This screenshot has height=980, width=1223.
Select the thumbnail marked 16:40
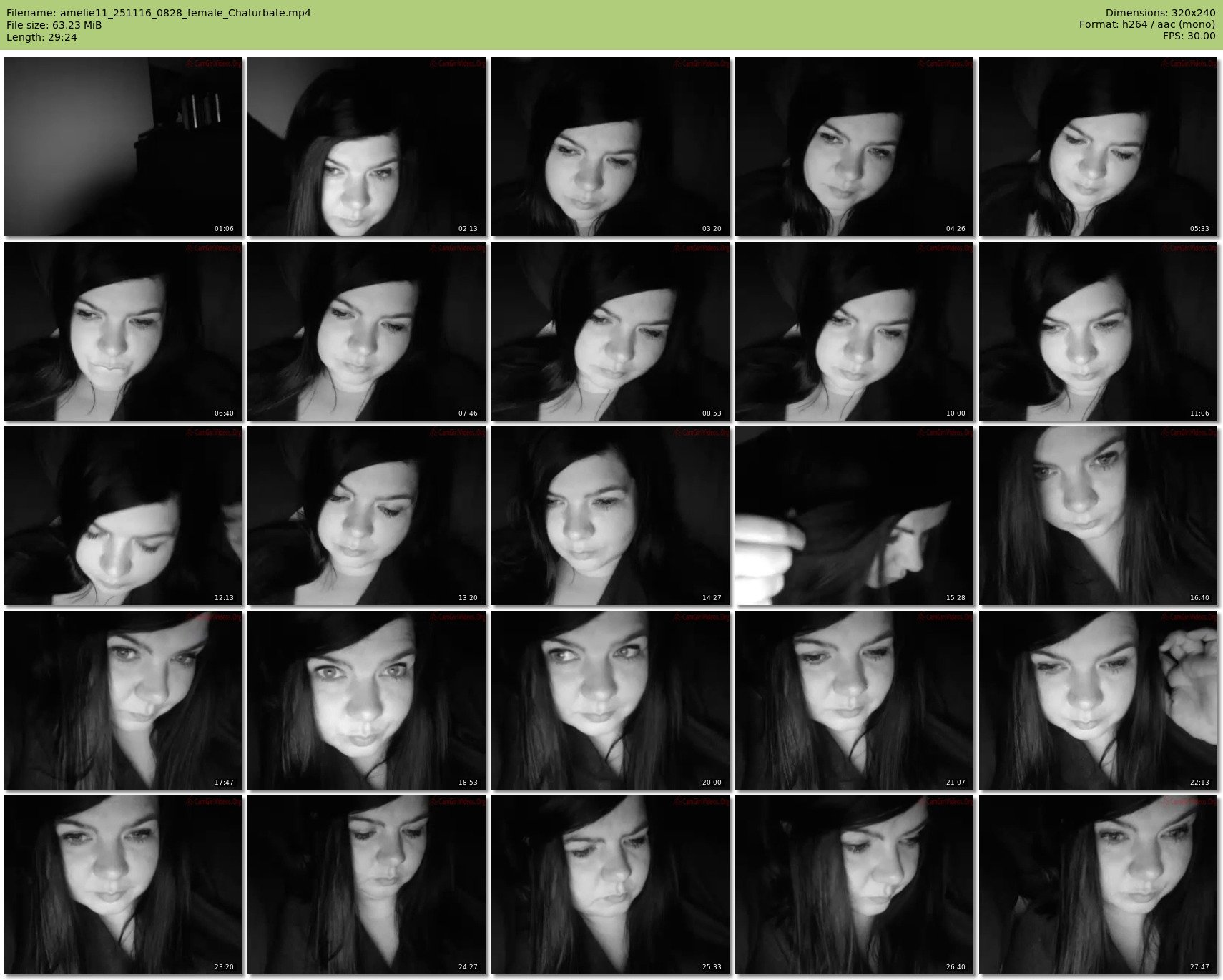pyautogui.click(x=1098, y=516)
